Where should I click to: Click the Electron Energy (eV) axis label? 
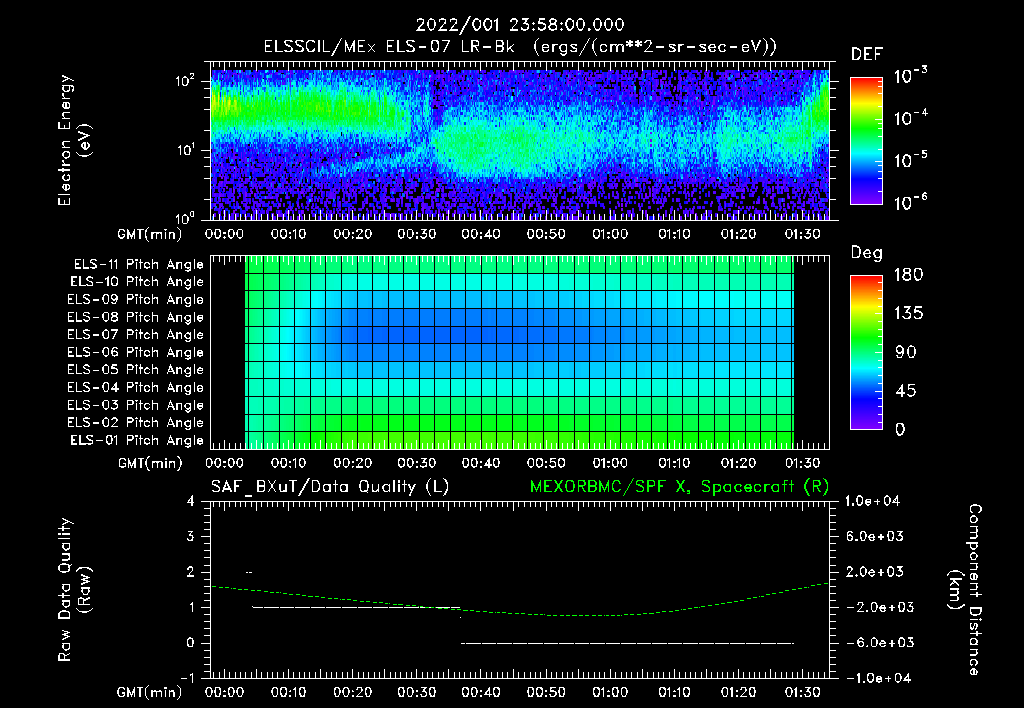74,140
